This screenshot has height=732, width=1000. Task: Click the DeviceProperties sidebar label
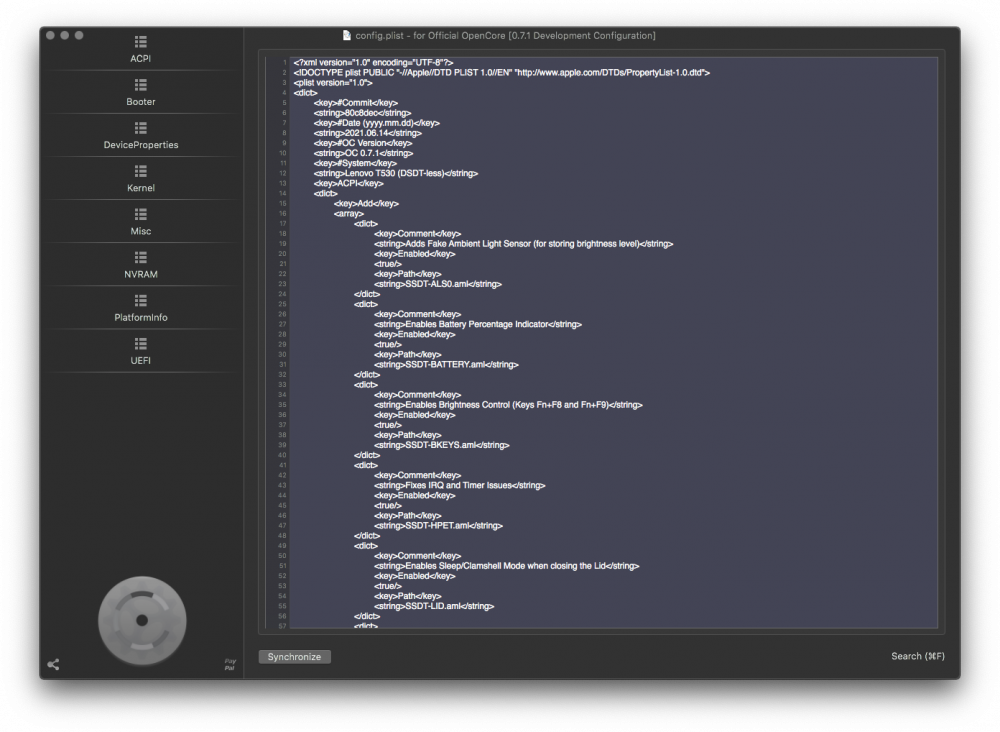141,145
